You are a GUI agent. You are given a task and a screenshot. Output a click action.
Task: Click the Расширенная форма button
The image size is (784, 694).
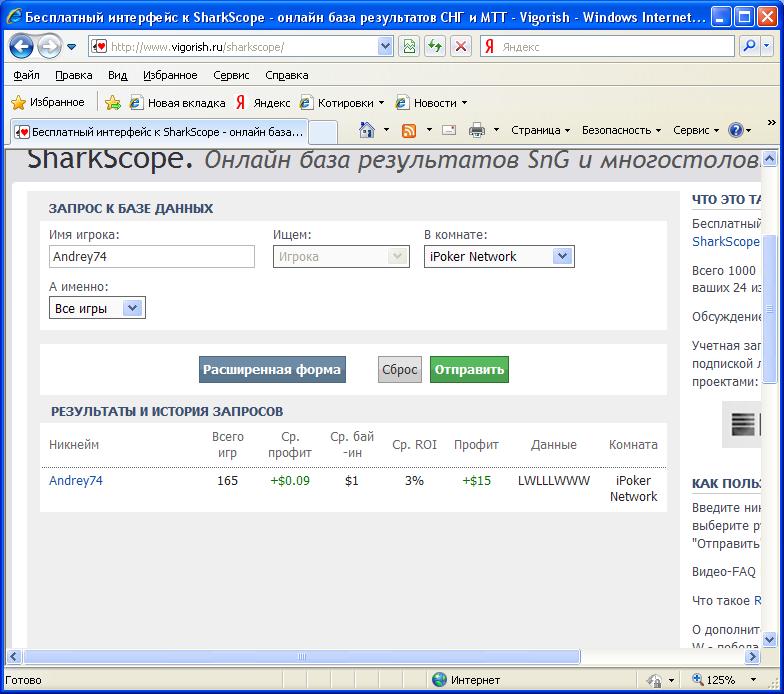click(272, 370)
